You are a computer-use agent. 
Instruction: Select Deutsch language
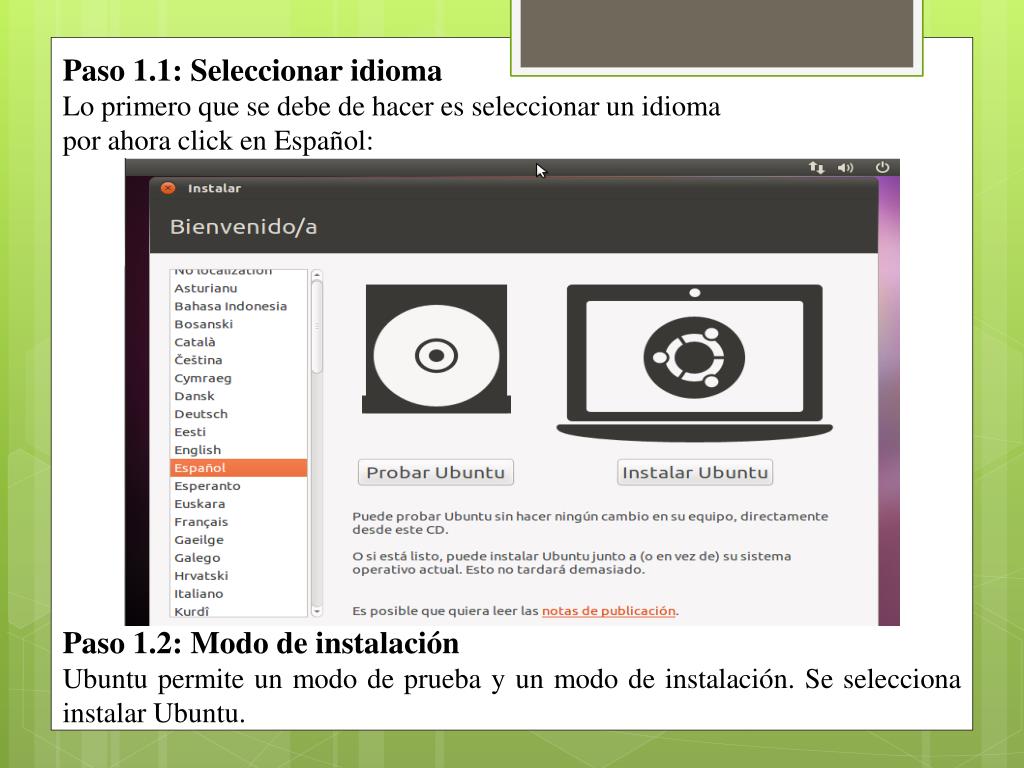coord(238,414)
